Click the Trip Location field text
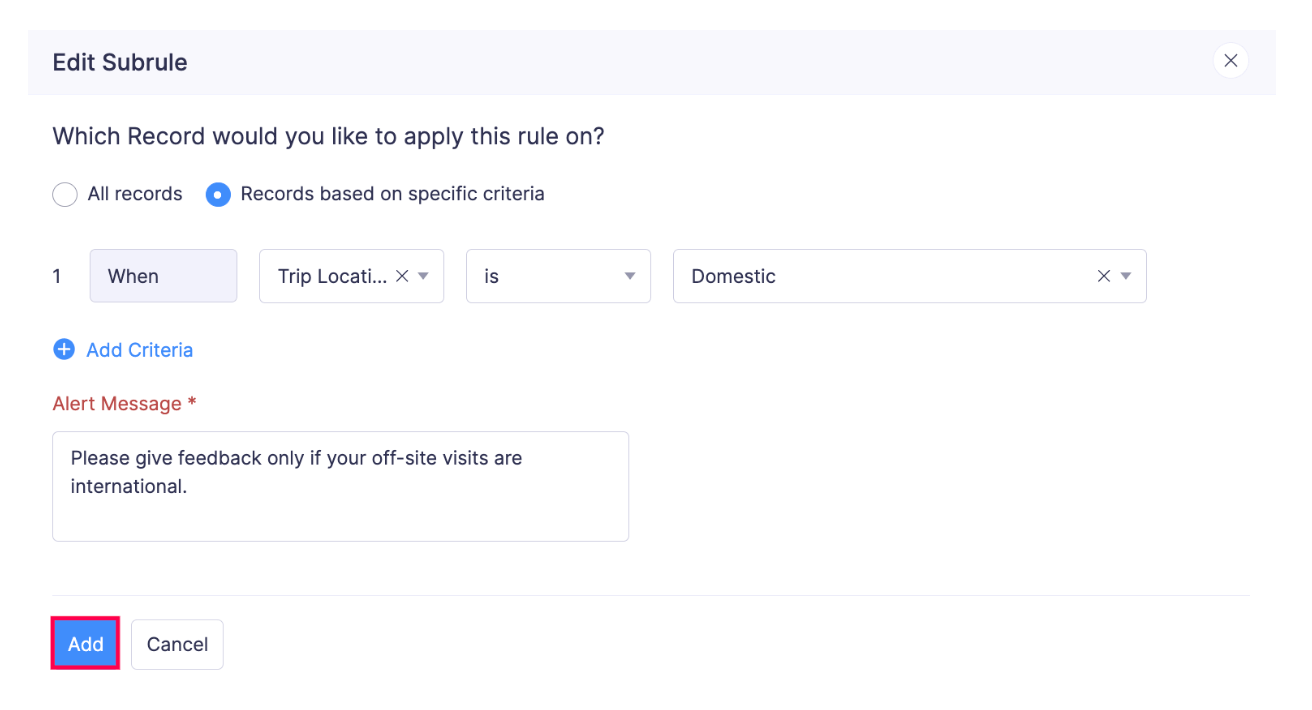Screen dimensions: 1312x710 pos(331,276)
